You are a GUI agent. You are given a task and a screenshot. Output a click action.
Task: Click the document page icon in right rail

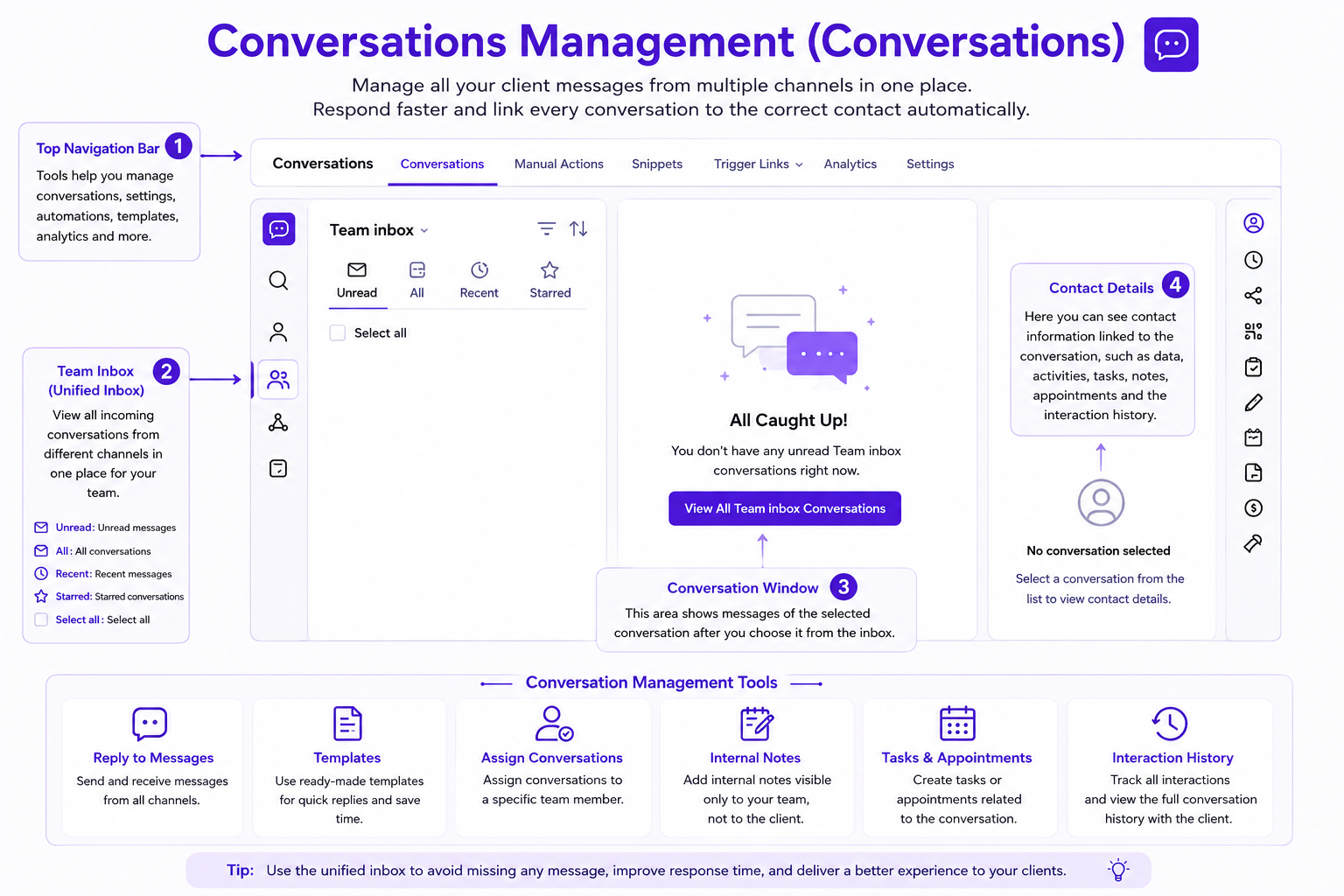tap(1253, 472)
